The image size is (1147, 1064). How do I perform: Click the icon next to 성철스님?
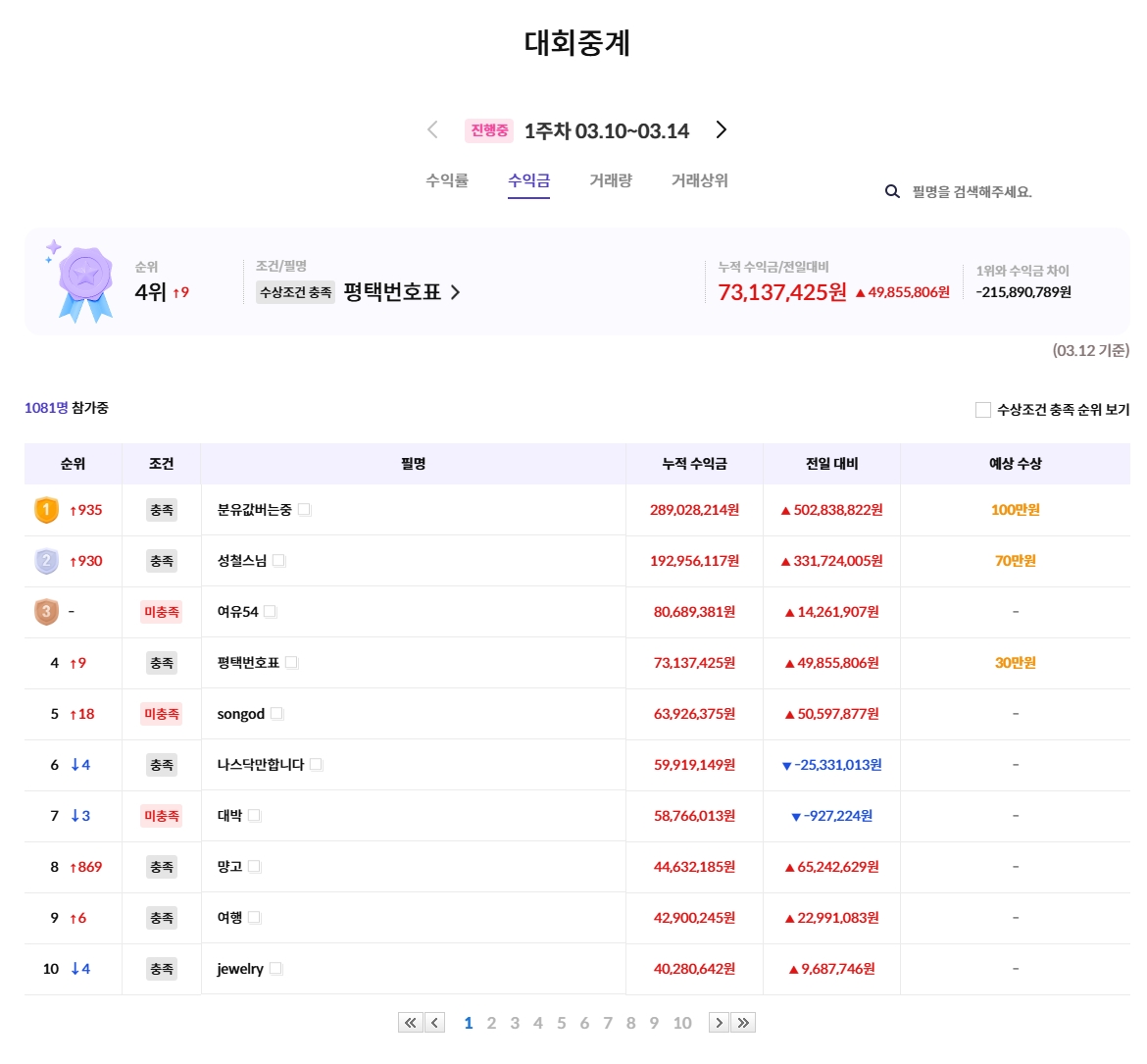coord(278,561)
